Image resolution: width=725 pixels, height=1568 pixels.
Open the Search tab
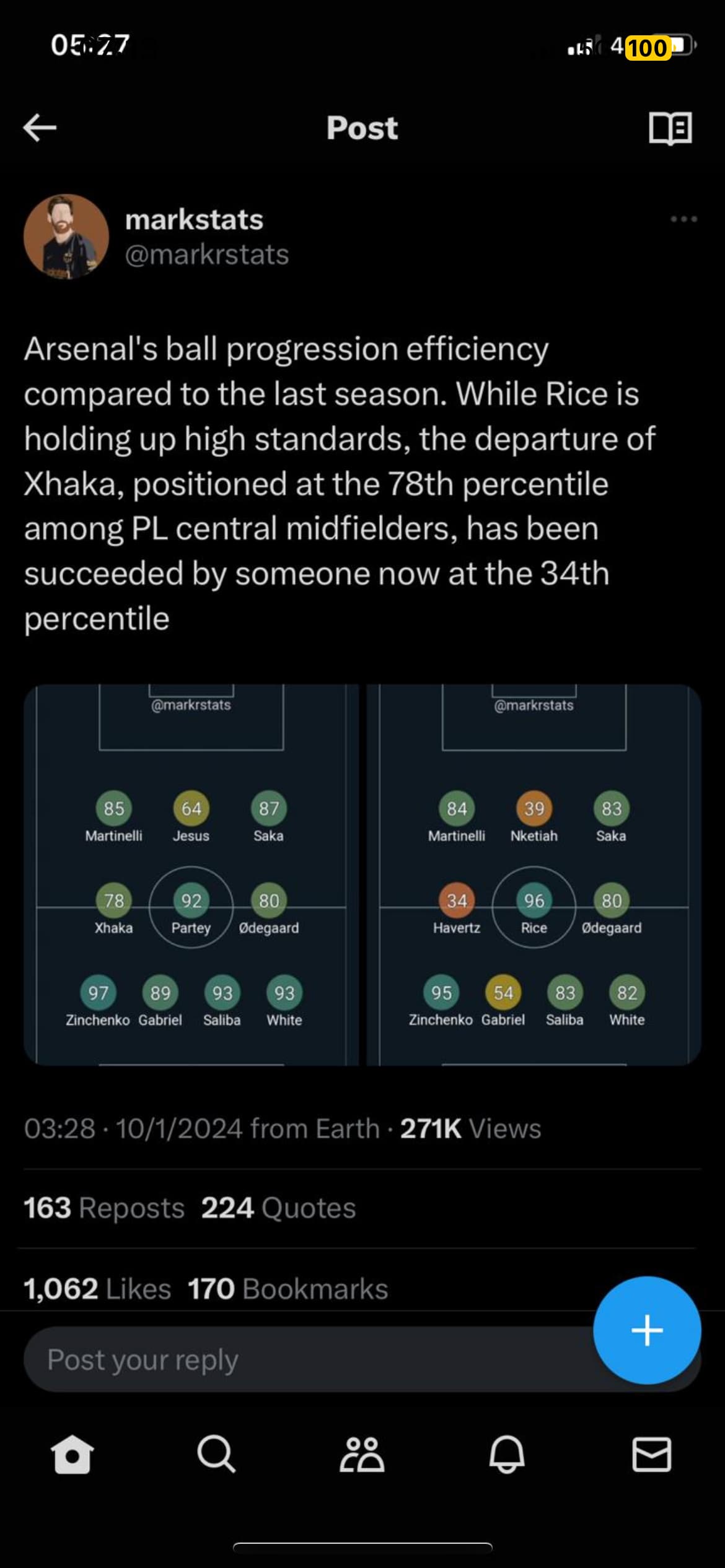click(x=216, y=1454)
